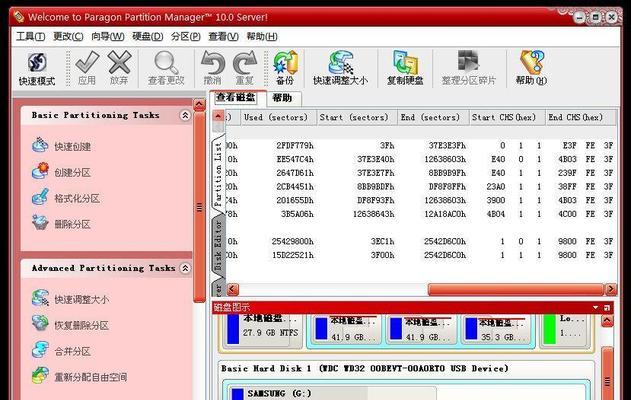Select 快速调整大小 in Advanced tasks

click(70, 299)
